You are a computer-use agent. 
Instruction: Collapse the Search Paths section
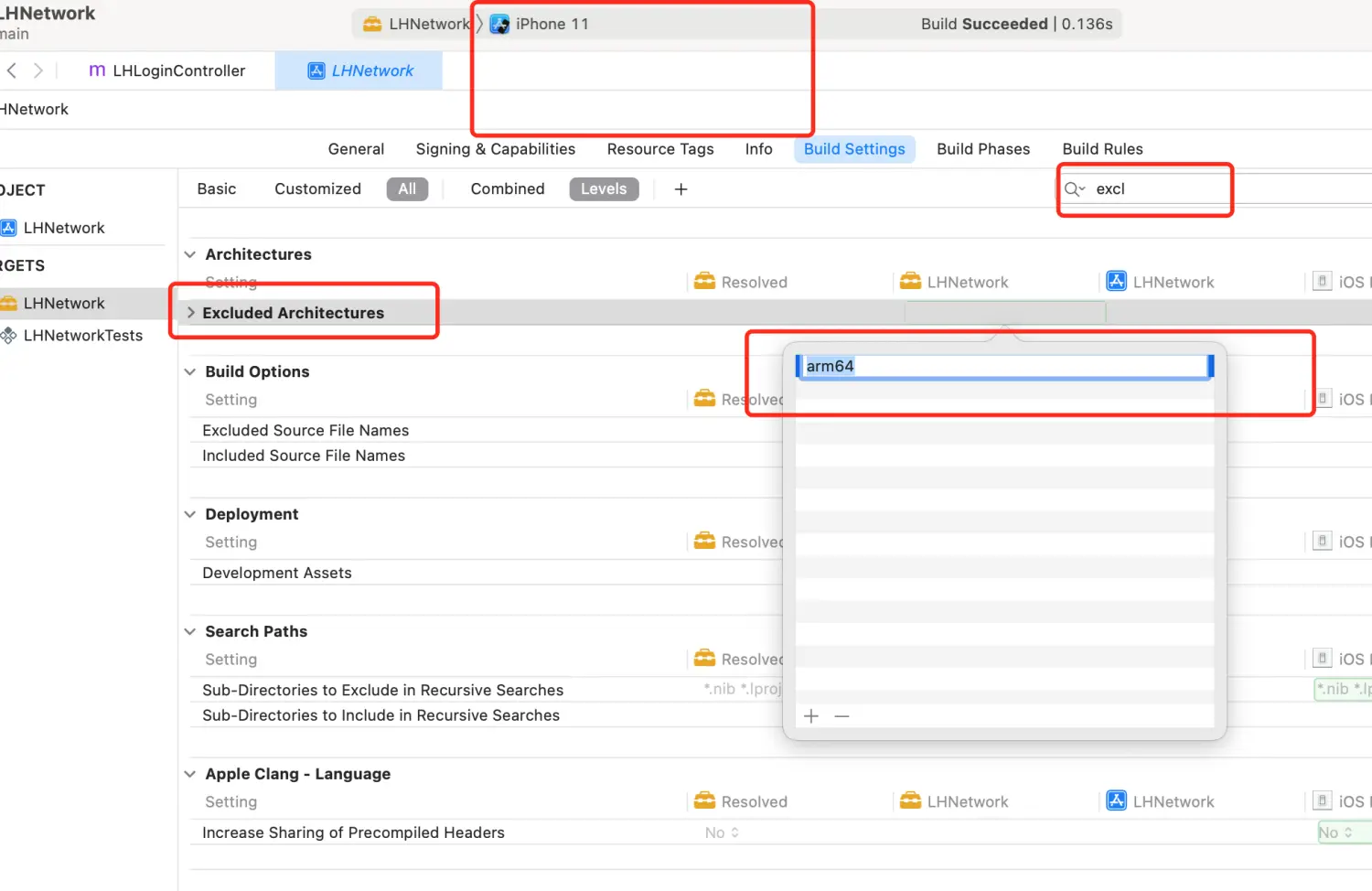point(190,631)
